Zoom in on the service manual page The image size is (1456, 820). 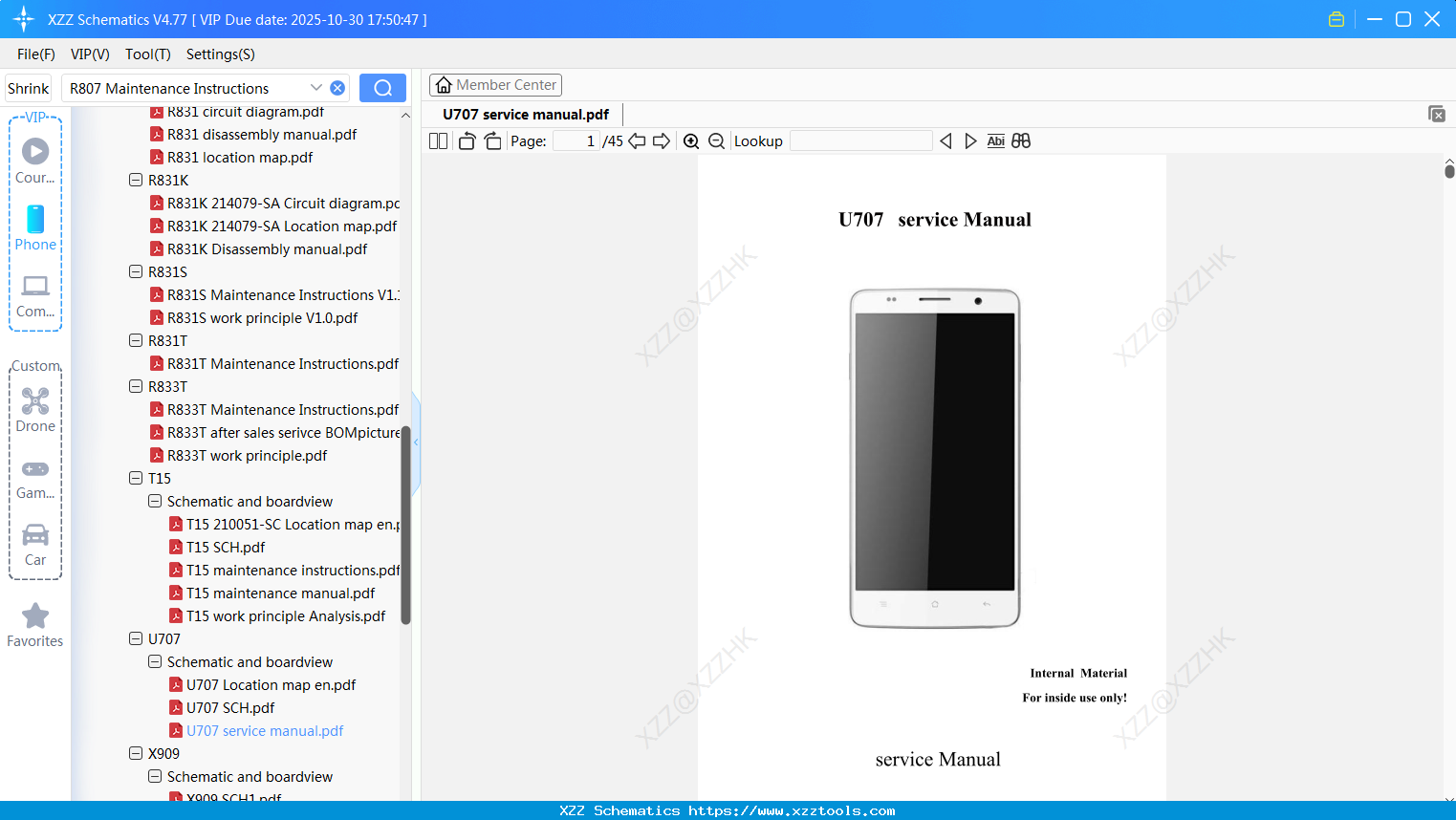pyautogui.click(x=691, y=140)
